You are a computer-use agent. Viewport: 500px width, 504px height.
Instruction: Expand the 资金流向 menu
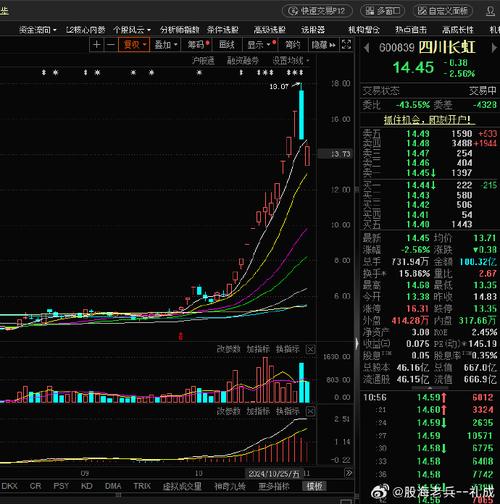[x=37, y=30]
